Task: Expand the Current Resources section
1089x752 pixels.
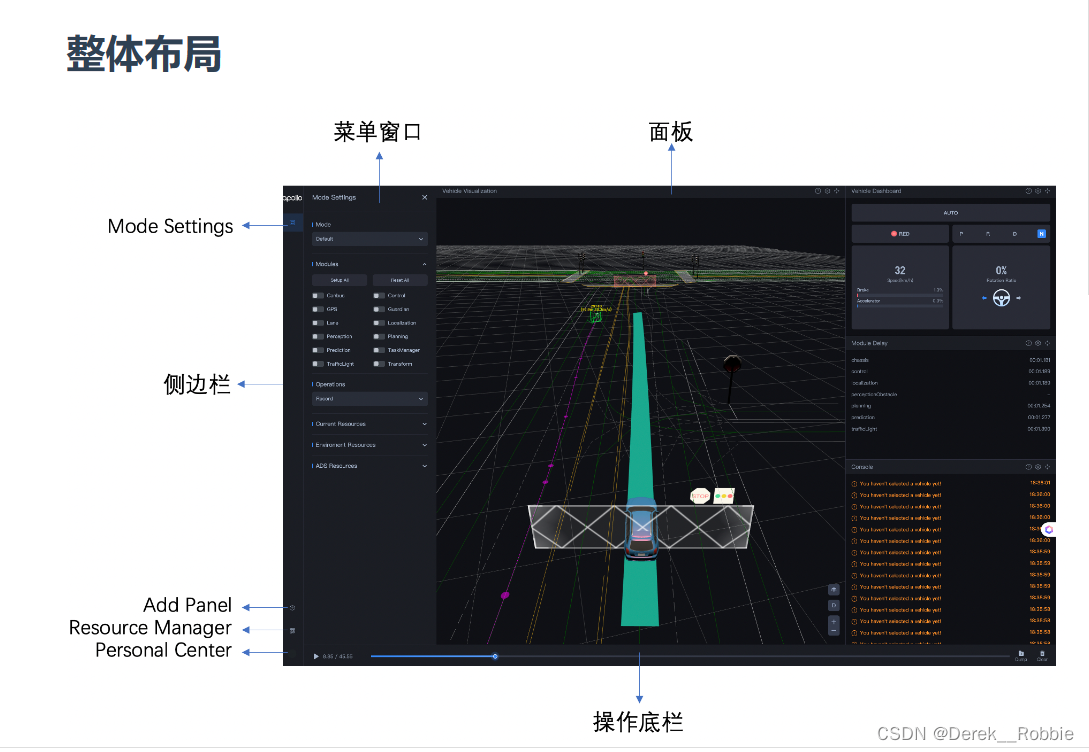Action: (x=424, y=424)
